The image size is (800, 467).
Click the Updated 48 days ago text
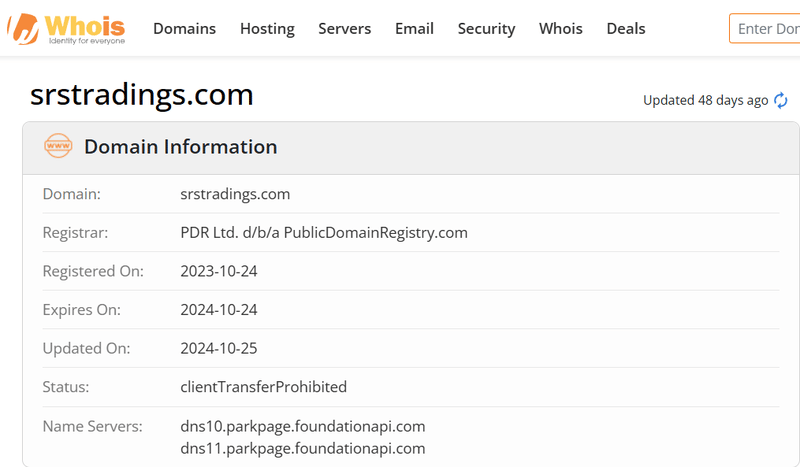pos(705,100)
